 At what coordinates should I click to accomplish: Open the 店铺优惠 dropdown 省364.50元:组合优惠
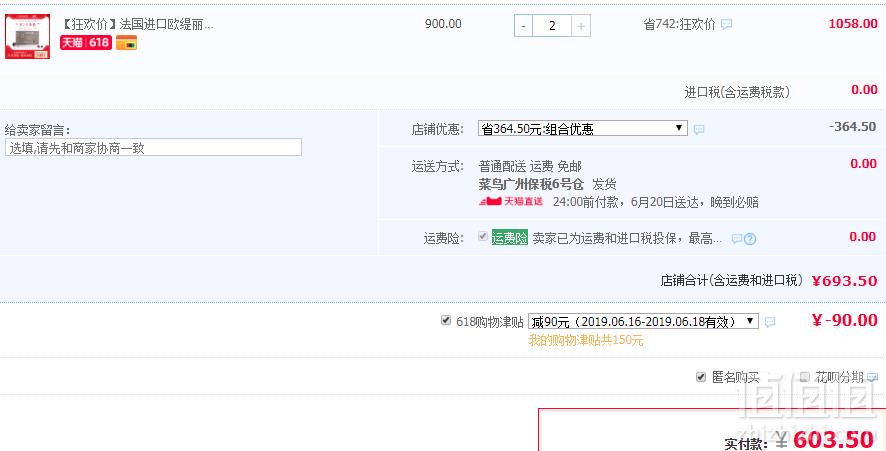(x=583, y=128)
